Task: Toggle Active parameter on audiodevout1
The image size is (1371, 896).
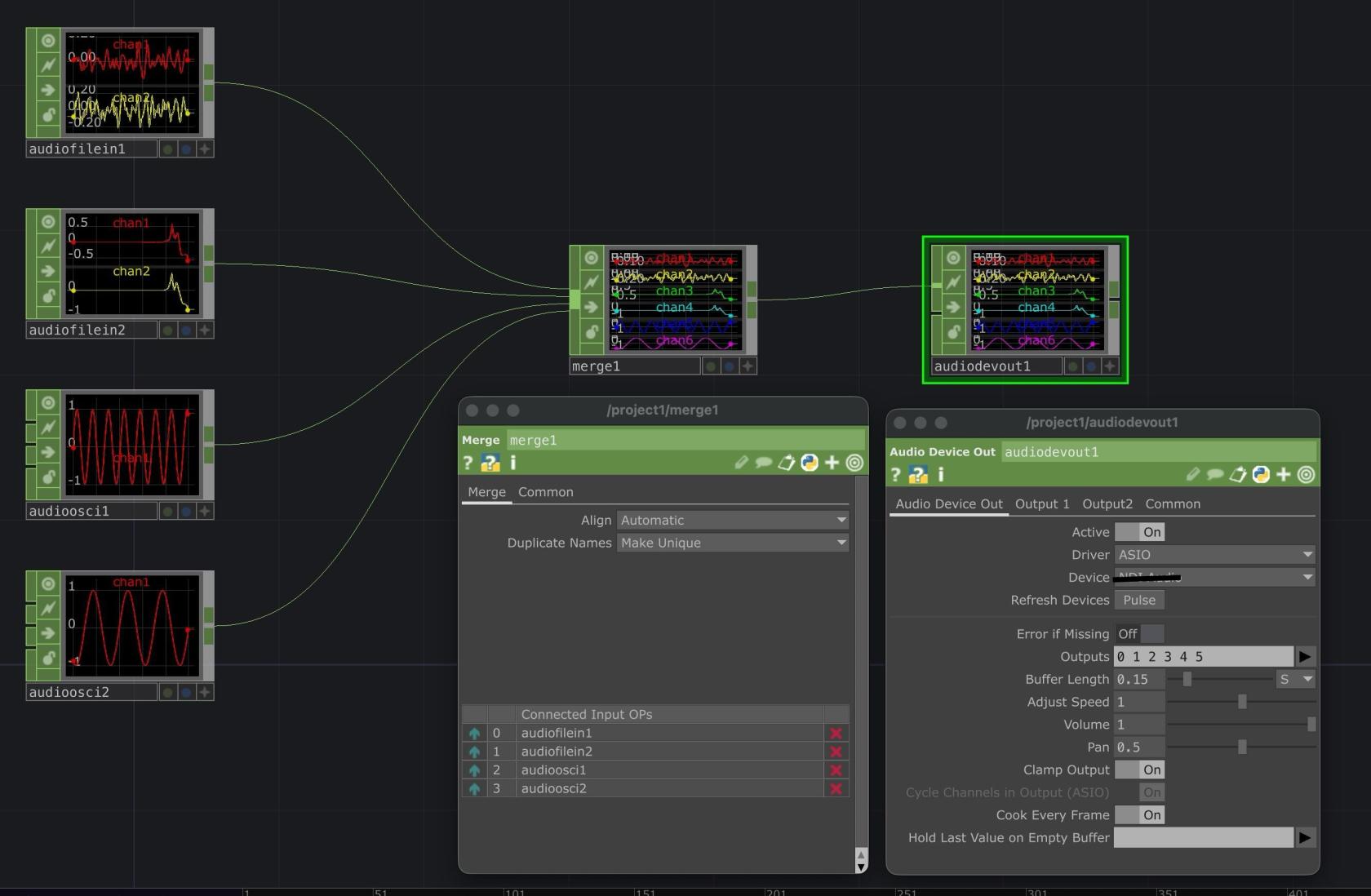Action: (1140, 532)
